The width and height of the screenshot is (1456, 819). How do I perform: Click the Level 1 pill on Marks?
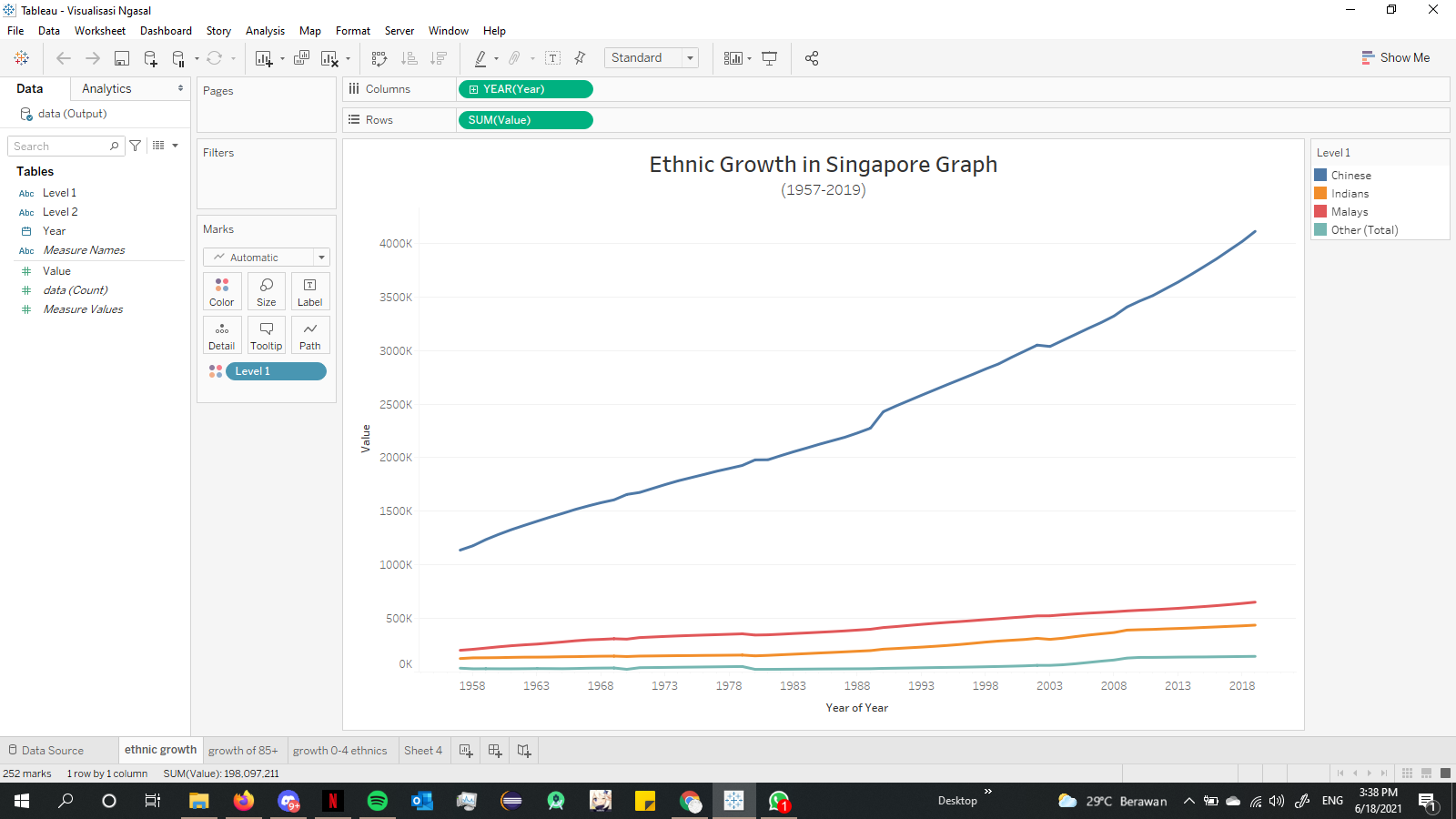tap(276, 371)
